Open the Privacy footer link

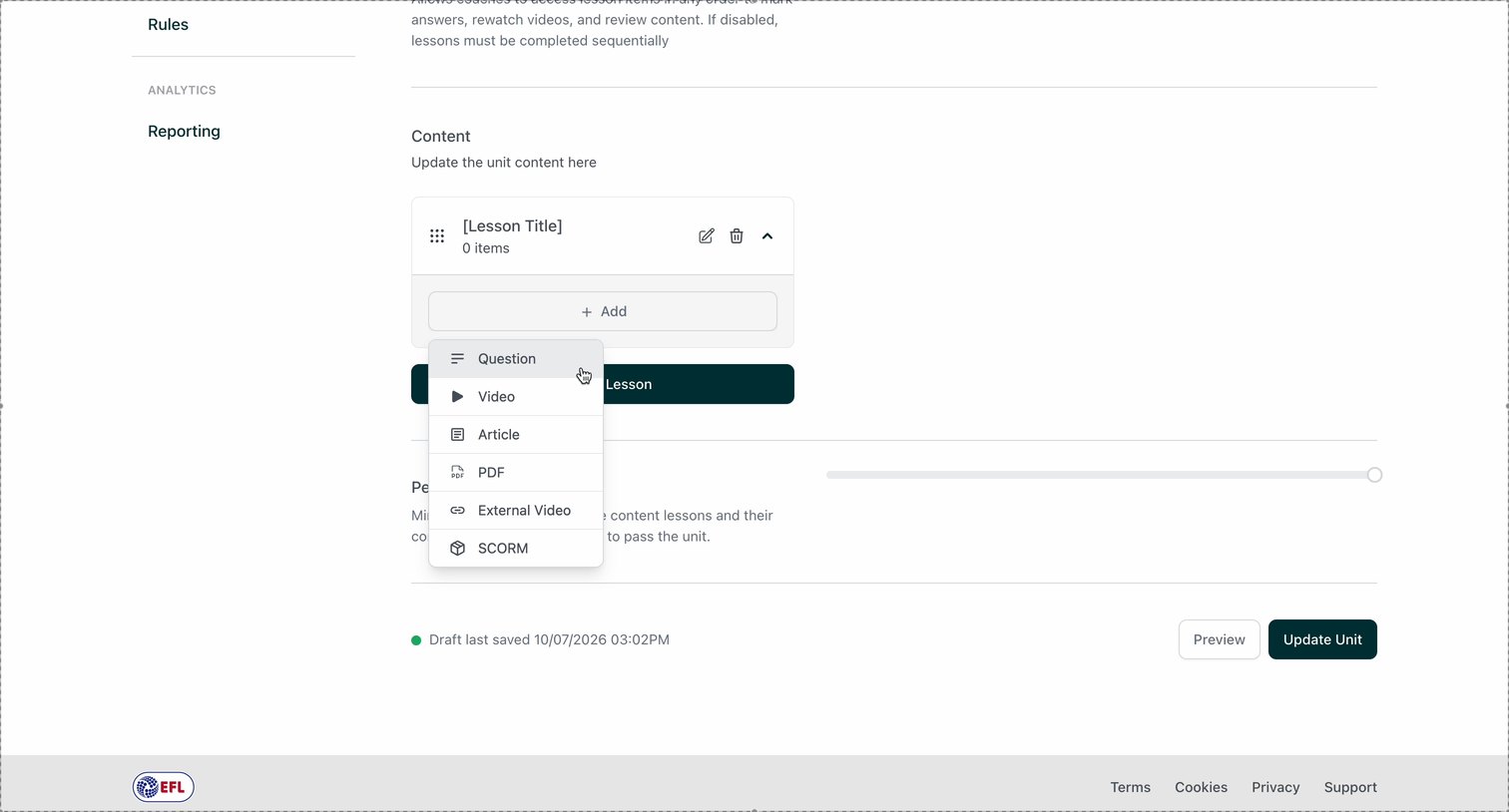pyautogui.click(x=1275, y=787)
